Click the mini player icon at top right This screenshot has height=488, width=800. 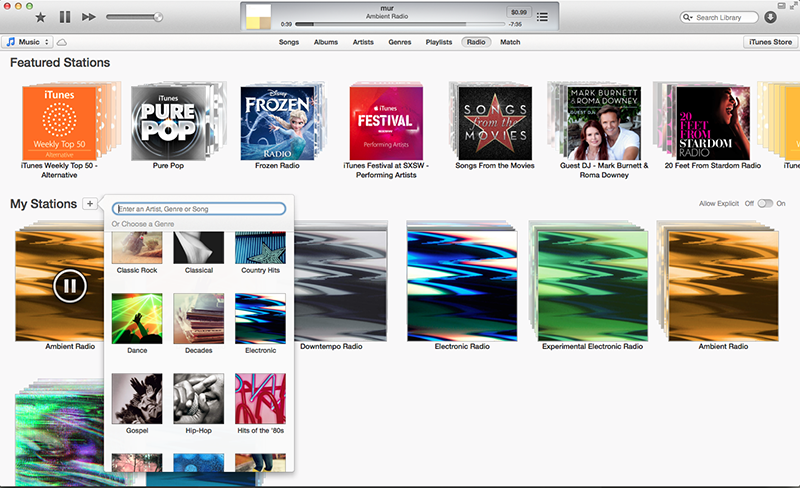[x=782, y=6]
